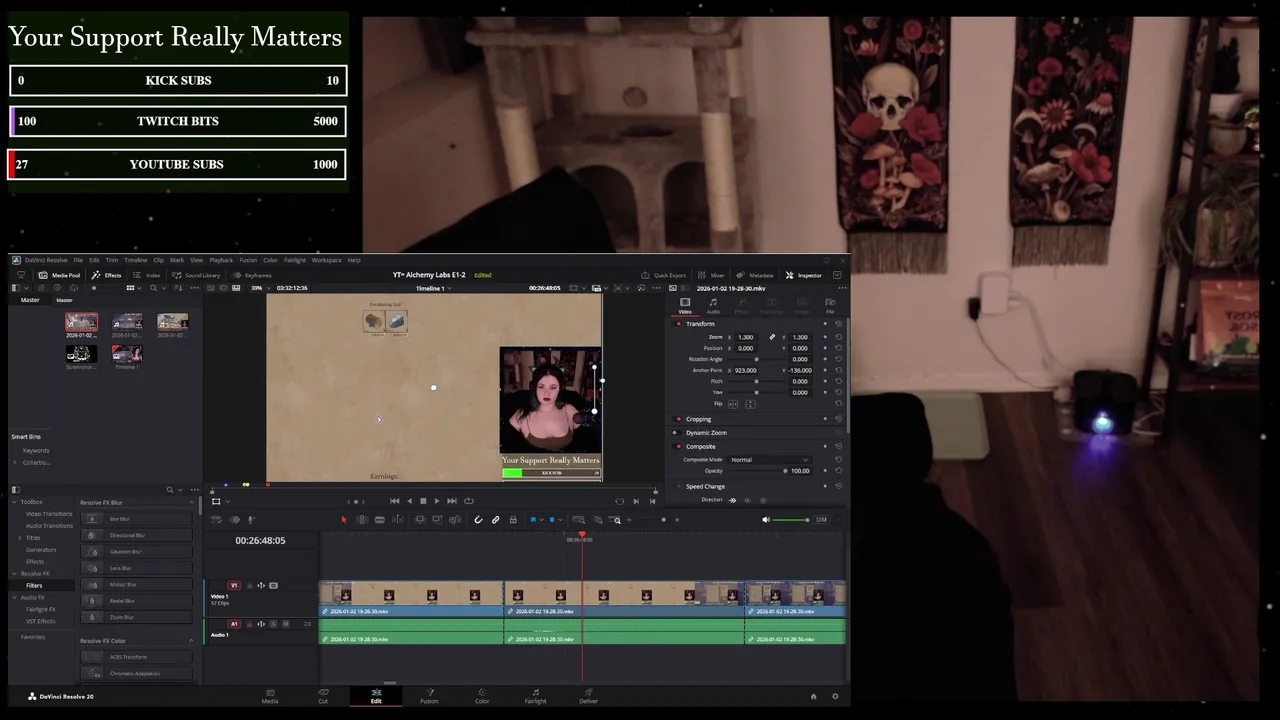Toggle loop playback icon
This screenshot has height=720, width=1280.
[x=468, y=501]
